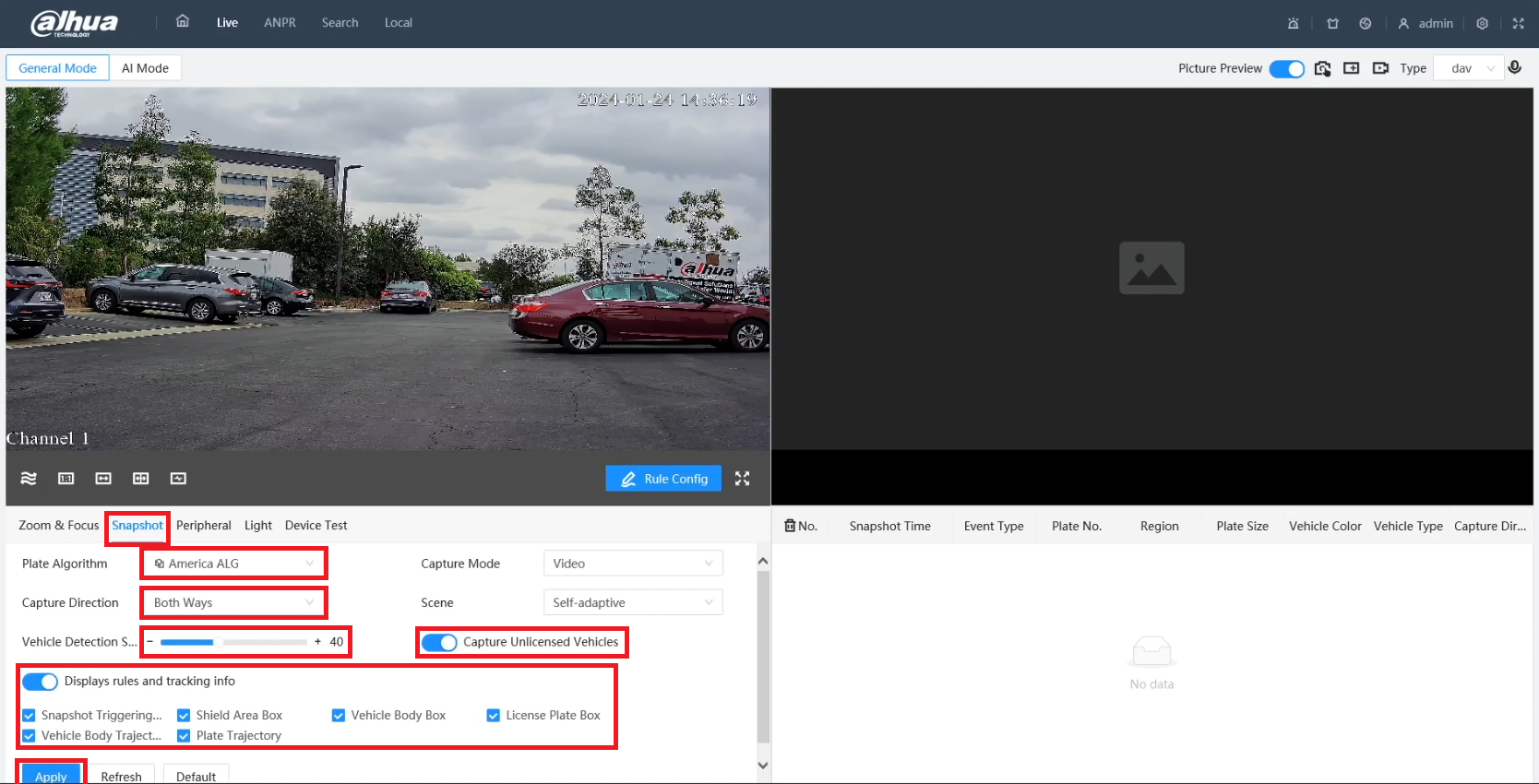Switch to the AI Mode tab

pos(145,68)
